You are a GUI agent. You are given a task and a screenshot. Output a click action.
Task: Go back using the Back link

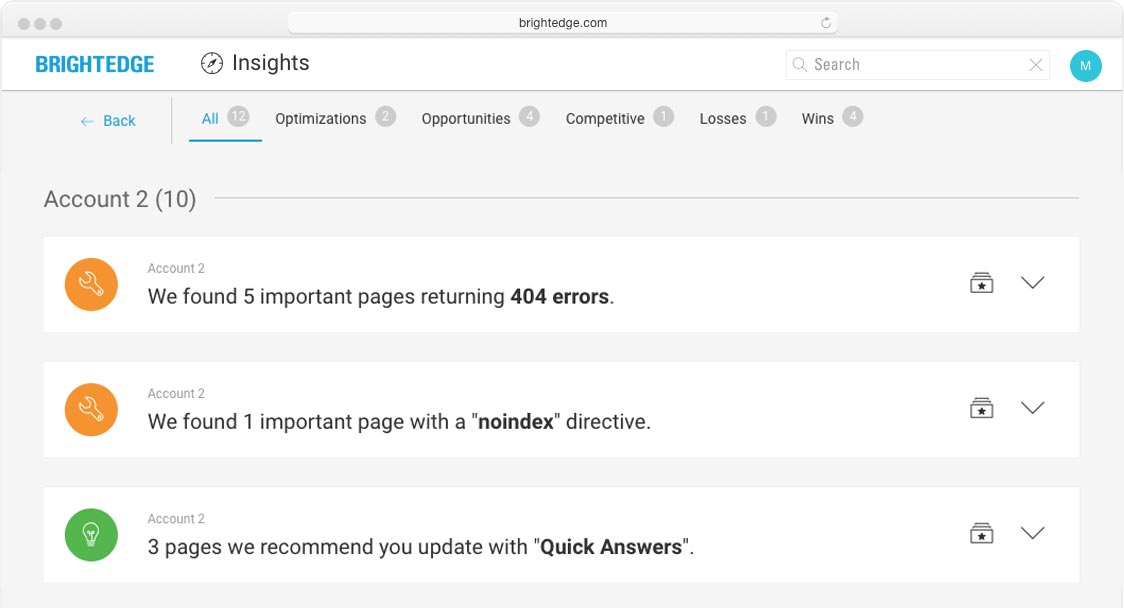point(108,121)
